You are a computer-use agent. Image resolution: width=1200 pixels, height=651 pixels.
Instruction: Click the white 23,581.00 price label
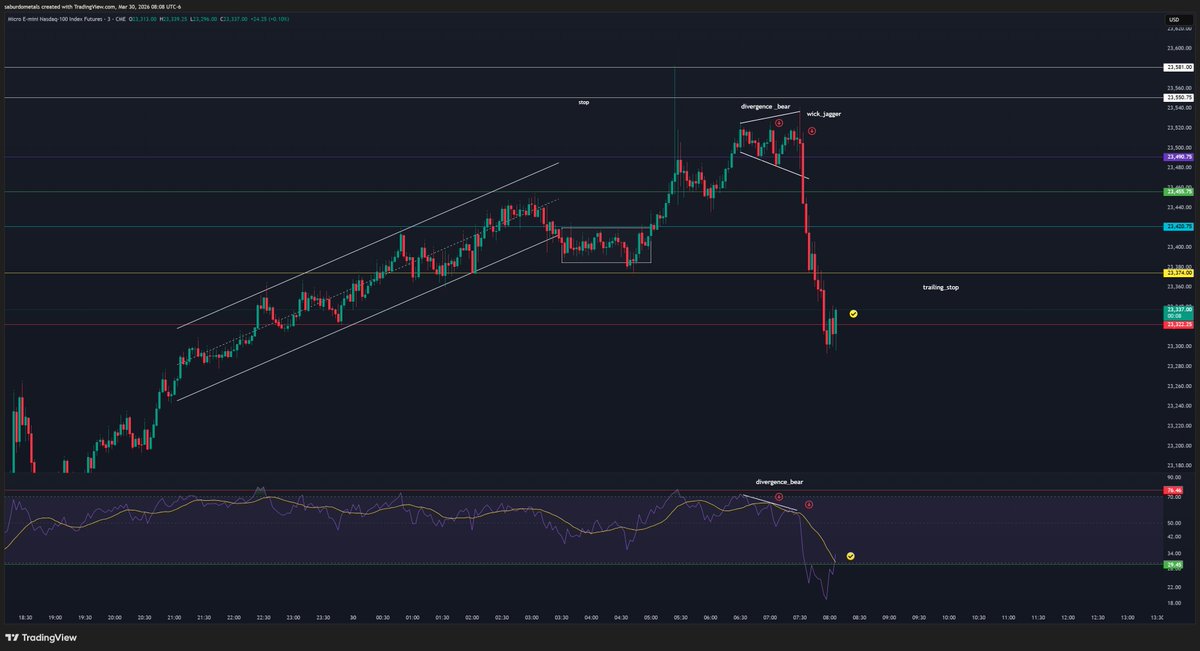[x=1179, y=67]
